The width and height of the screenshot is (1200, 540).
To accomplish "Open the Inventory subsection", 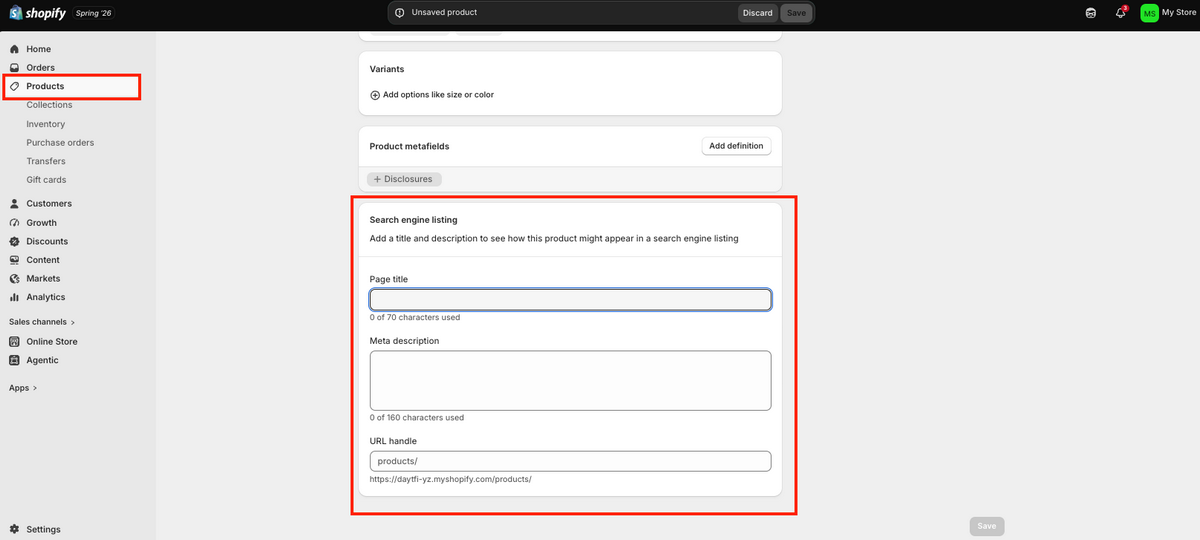I will tap(45, 124).
